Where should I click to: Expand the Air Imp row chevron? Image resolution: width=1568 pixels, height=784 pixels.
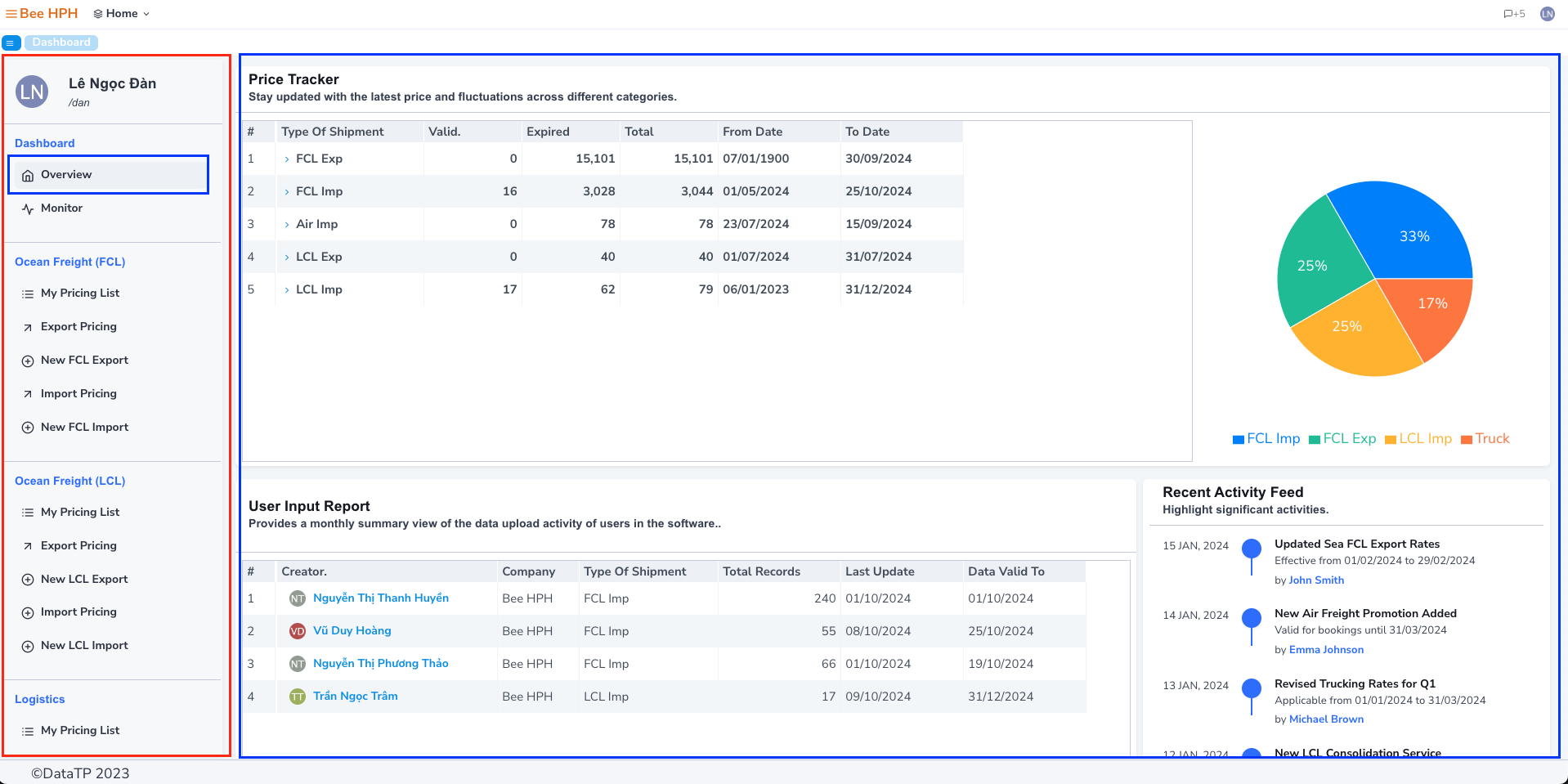click(x=287, y=225)
